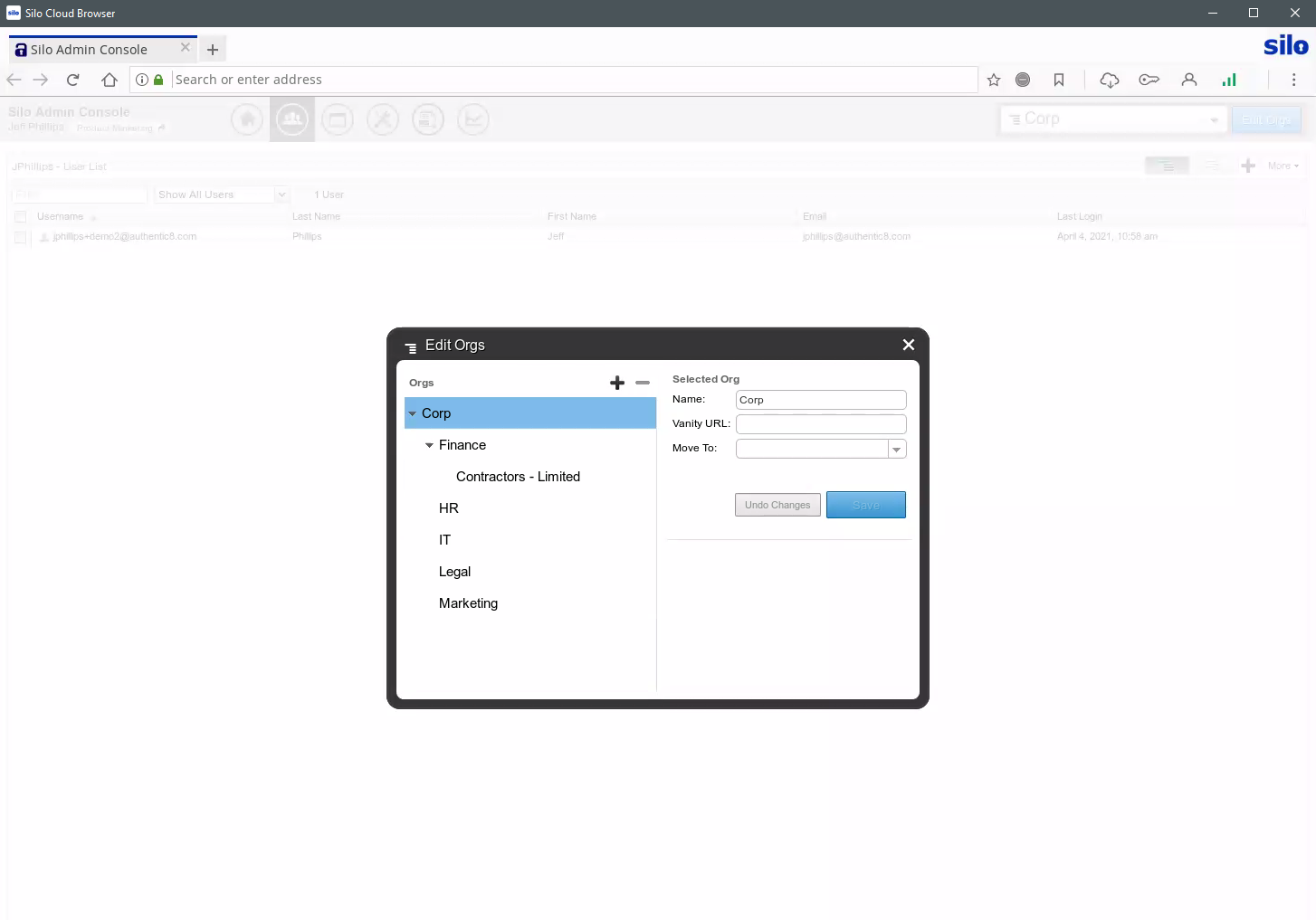
Task: Open a new browser tab
Action: [x=213, y=50]
